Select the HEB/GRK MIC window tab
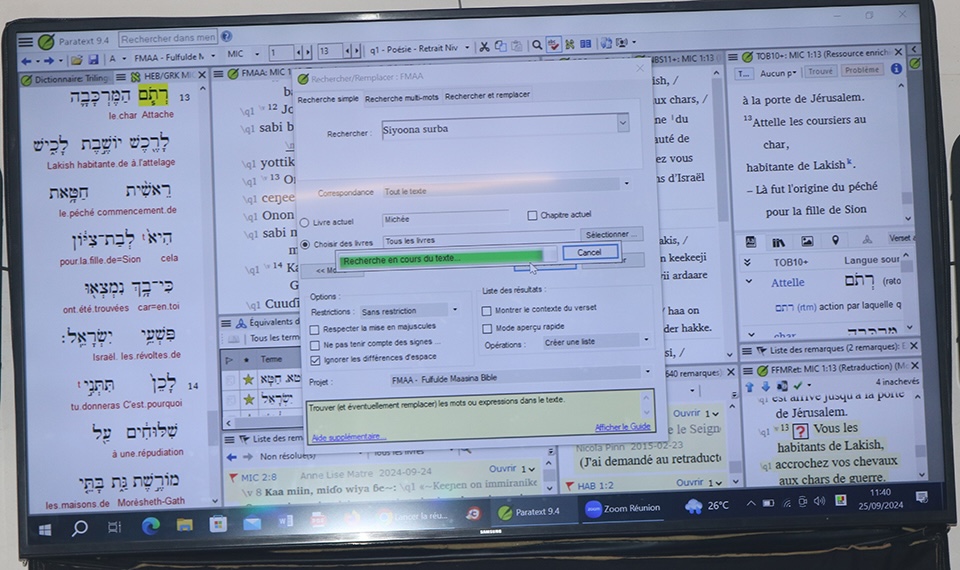Viewport: 960px width, 570px height. click(163, 77)
